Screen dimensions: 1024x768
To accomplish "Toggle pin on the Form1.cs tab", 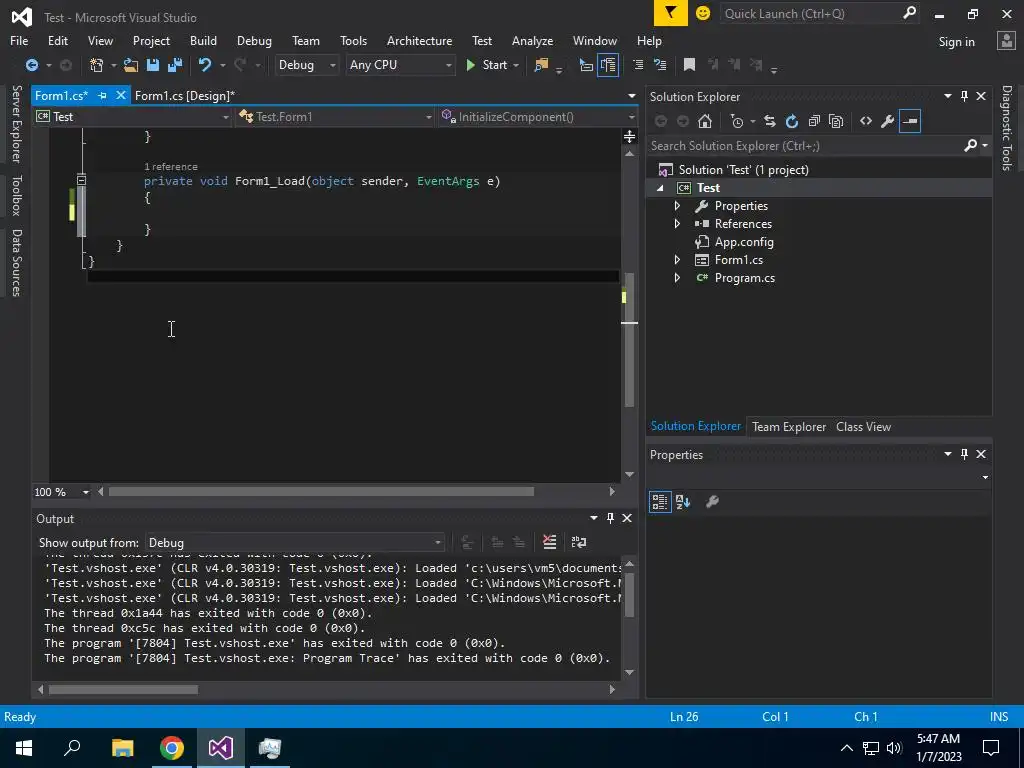I will (103, 95).
